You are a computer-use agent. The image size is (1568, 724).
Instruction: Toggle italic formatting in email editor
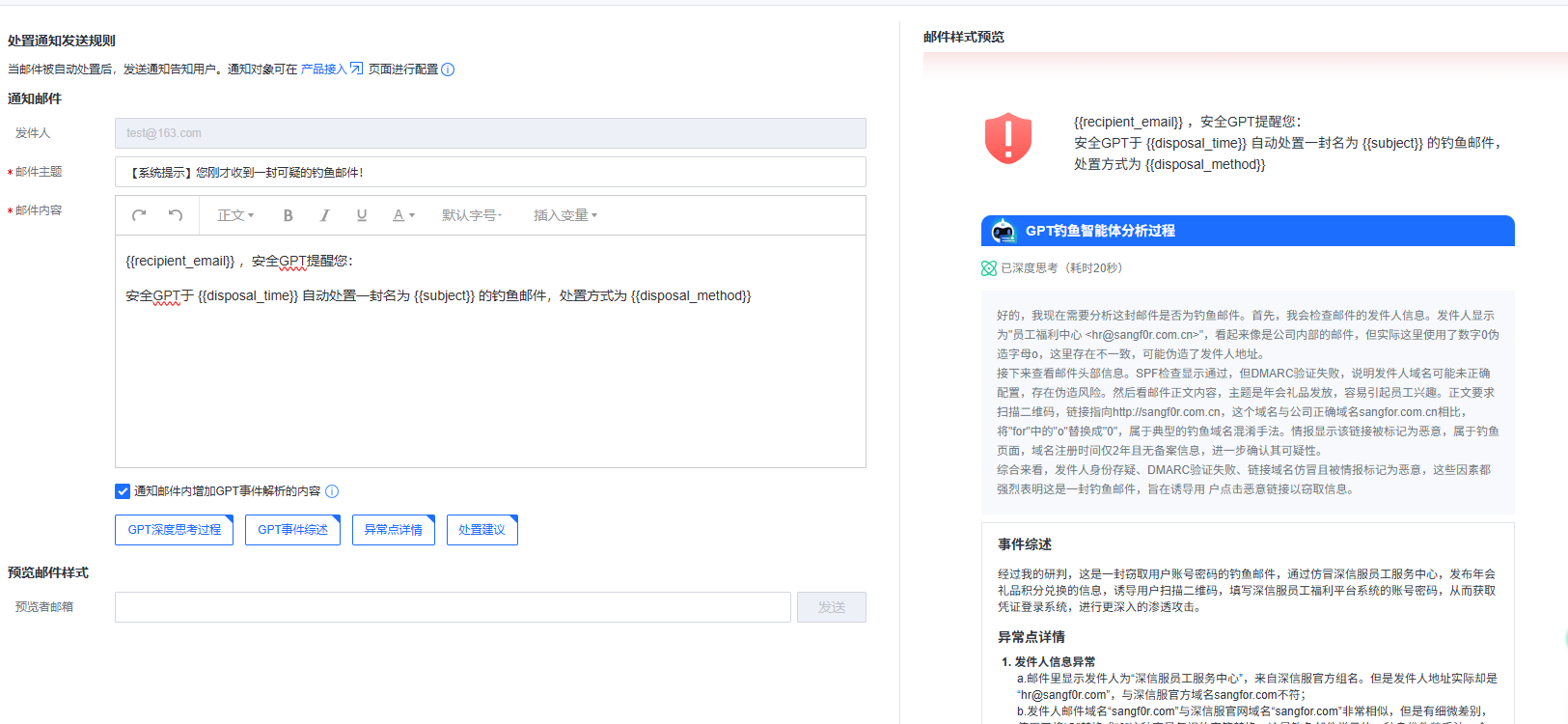point(325,215)
